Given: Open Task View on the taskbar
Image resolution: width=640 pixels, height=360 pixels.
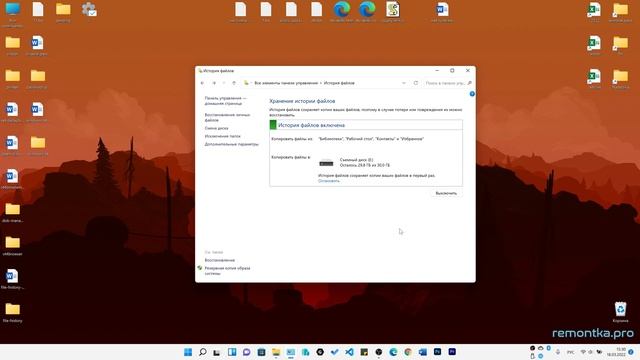Looking at the screenshot, I should [217, 352].
